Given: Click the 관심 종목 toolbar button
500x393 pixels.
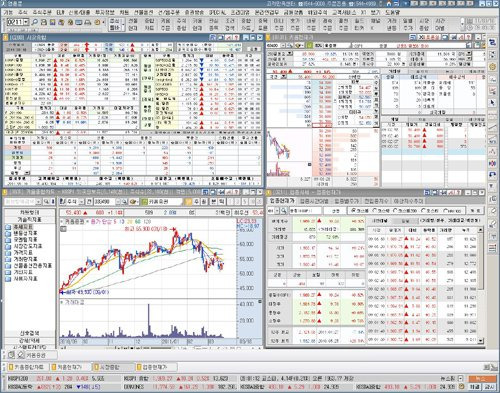Looking at the screenshot, I should [213, 24].
